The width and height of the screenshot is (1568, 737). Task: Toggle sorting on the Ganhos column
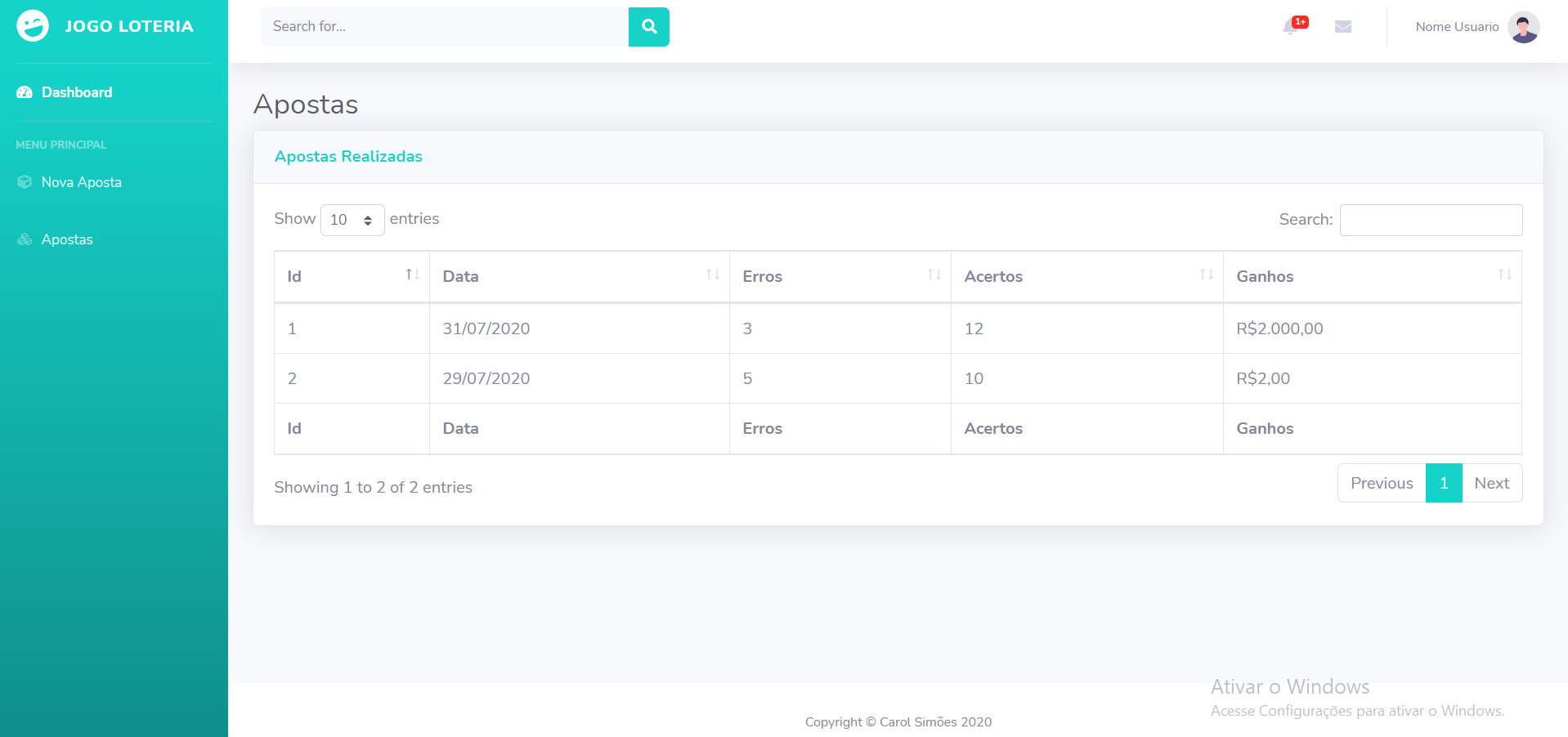point(1507,275)
